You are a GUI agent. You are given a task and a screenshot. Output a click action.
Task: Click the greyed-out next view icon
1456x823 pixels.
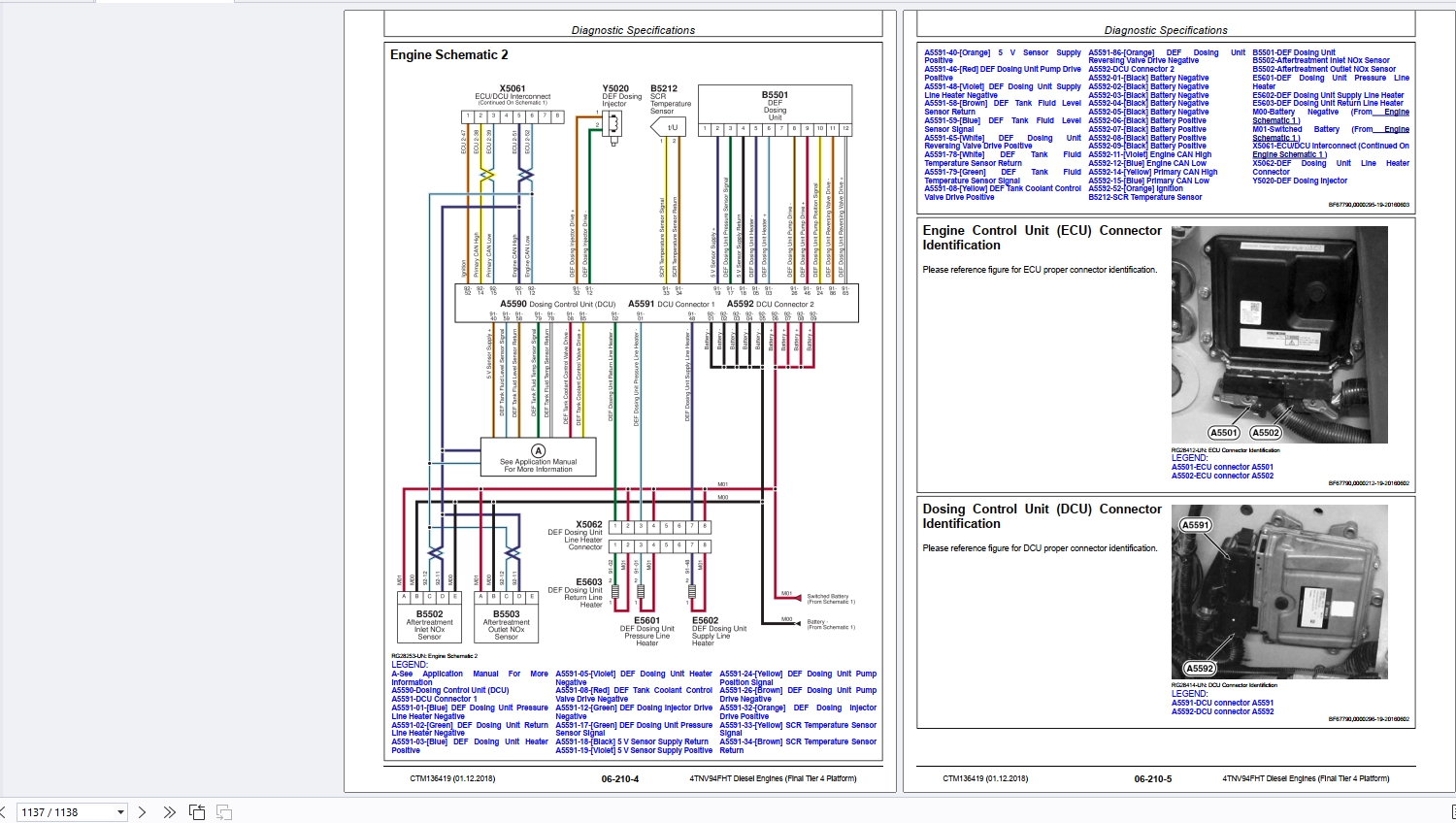[224, 812]
